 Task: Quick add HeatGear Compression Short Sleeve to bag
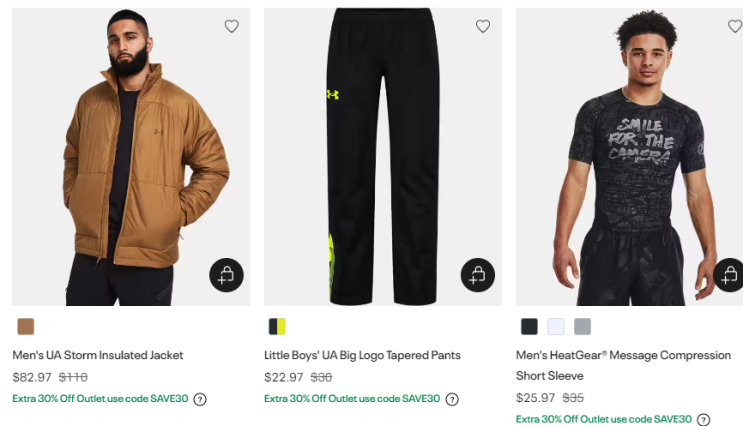tap(729, 275)
